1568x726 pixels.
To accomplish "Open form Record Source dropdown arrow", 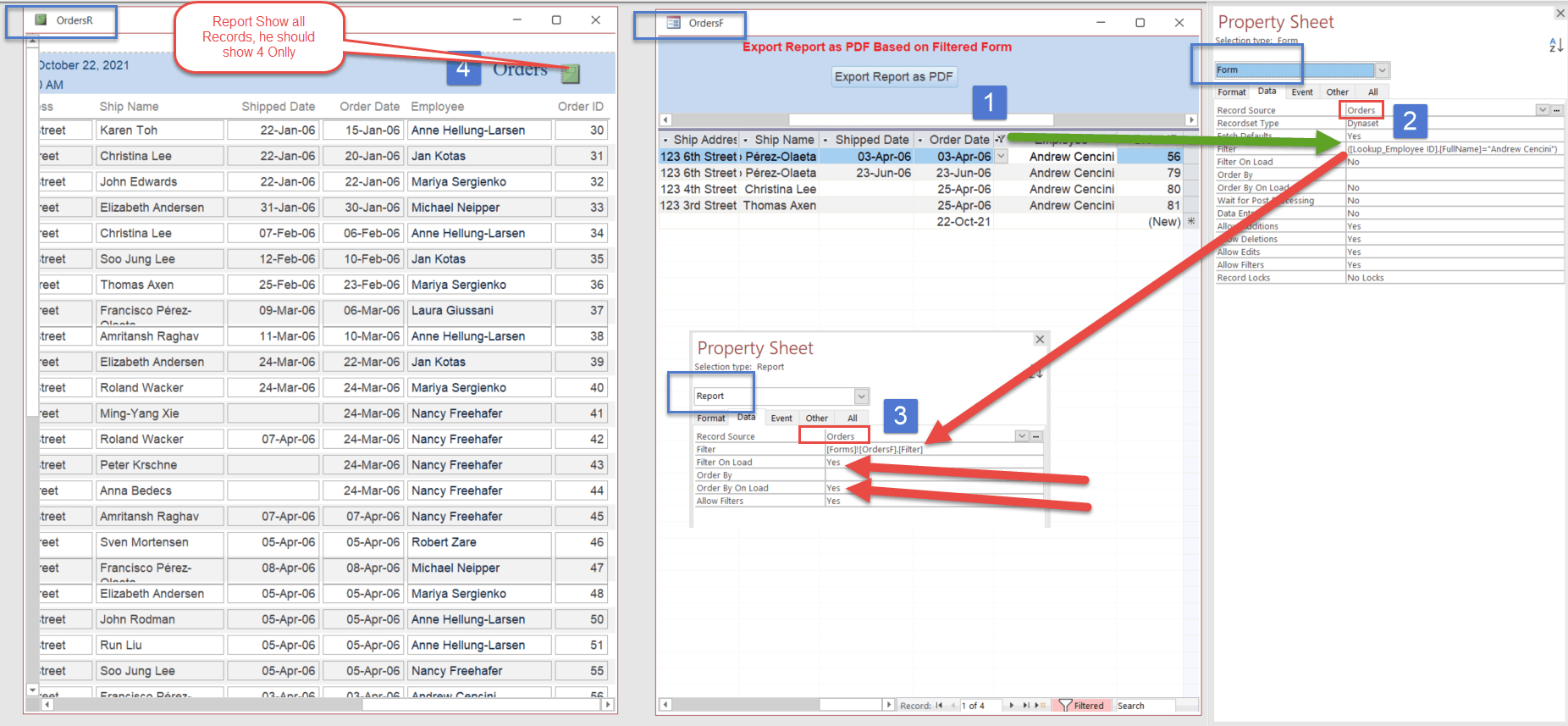I will [x=1543, y=110].
